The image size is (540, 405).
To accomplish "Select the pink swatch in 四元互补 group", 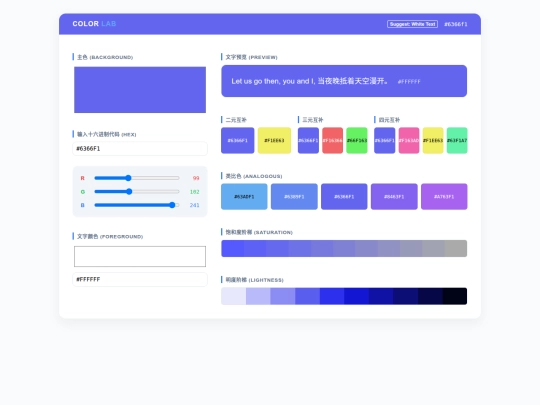I will click(x=409, y=141).
